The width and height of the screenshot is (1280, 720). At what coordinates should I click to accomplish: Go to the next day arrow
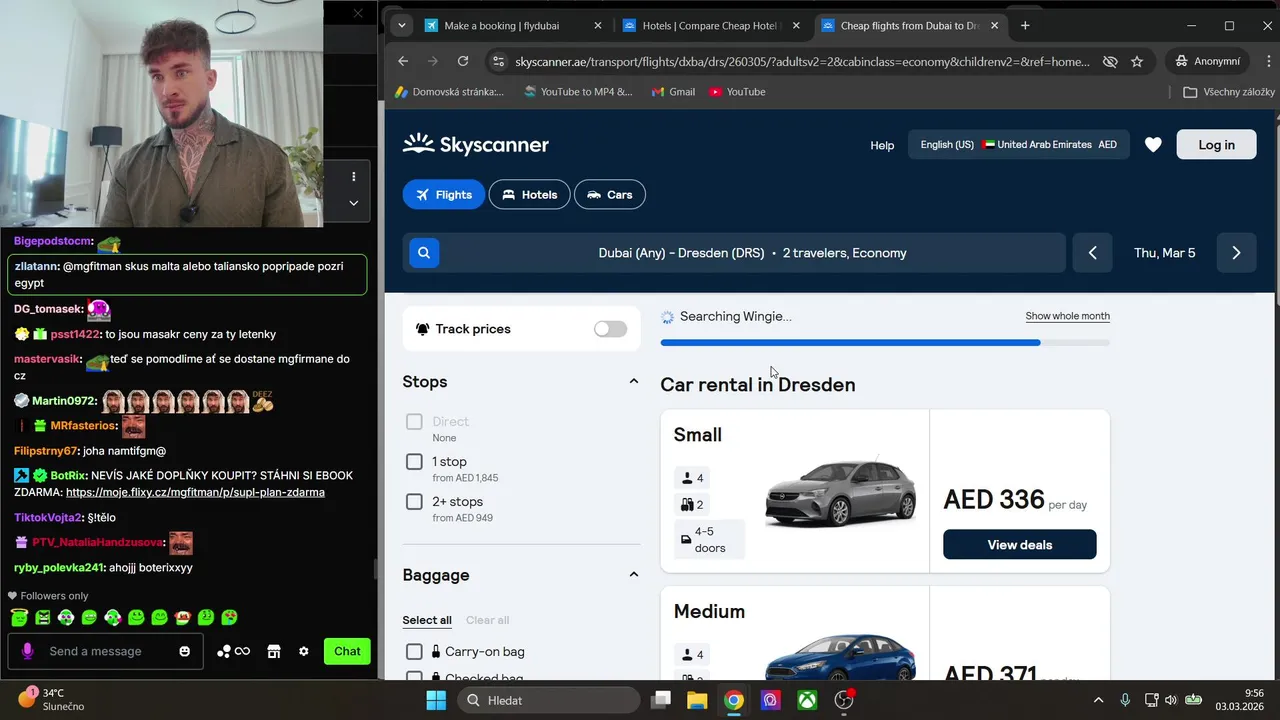pyautogui.click(x=1236, y=253)
